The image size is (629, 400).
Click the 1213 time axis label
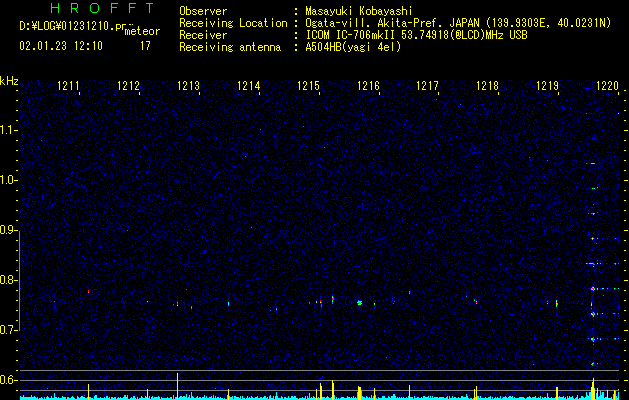click(x=188, y=86)
